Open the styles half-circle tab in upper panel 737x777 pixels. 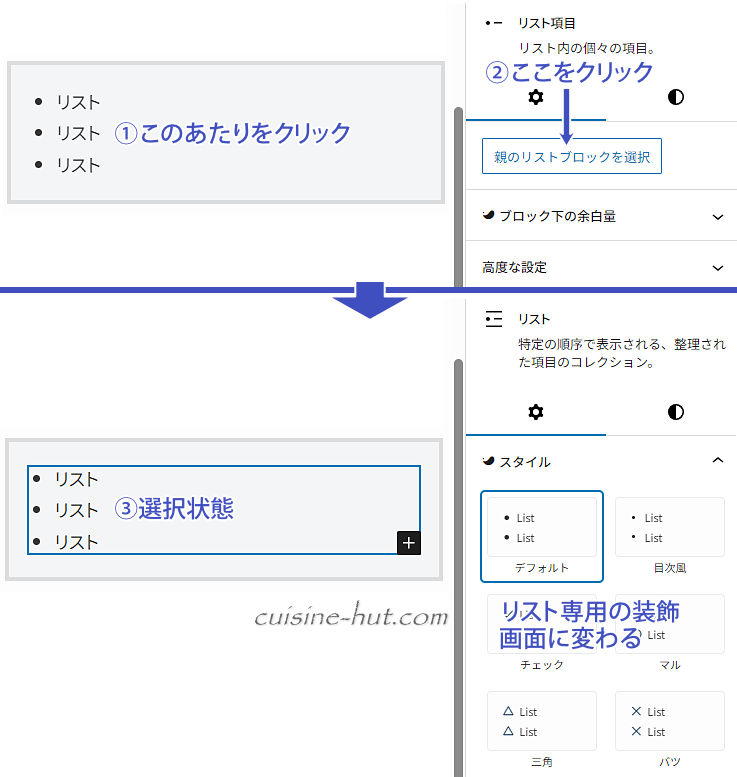(x=676, y=97)
